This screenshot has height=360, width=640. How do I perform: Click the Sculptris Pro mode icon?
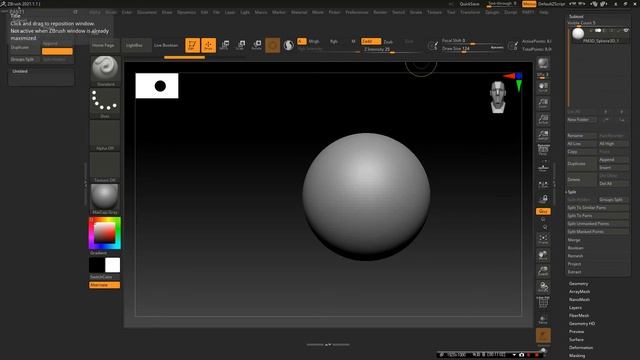point(289,45)
